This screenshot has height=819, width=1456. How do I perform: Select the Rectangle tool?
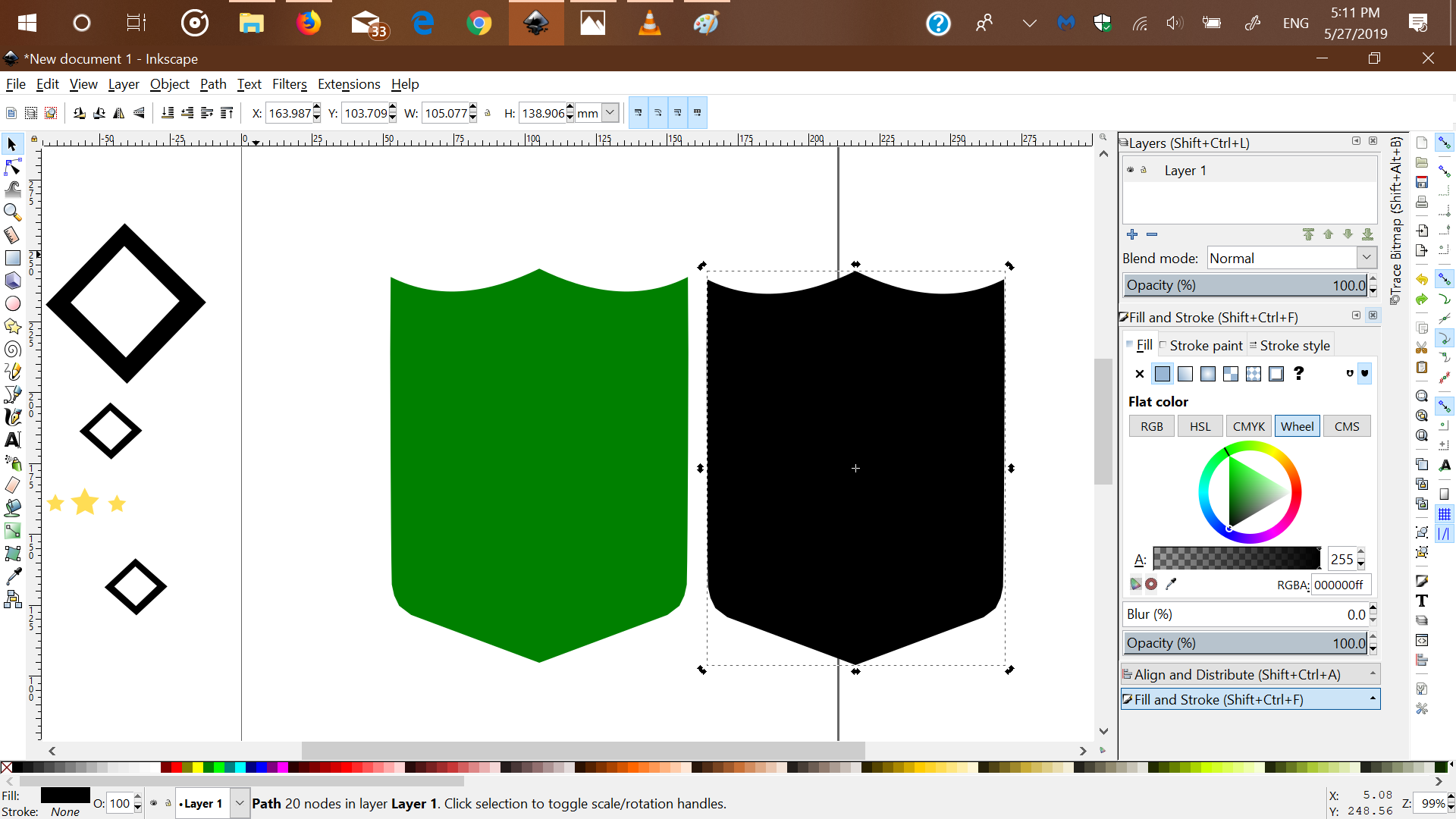(13, 258)
